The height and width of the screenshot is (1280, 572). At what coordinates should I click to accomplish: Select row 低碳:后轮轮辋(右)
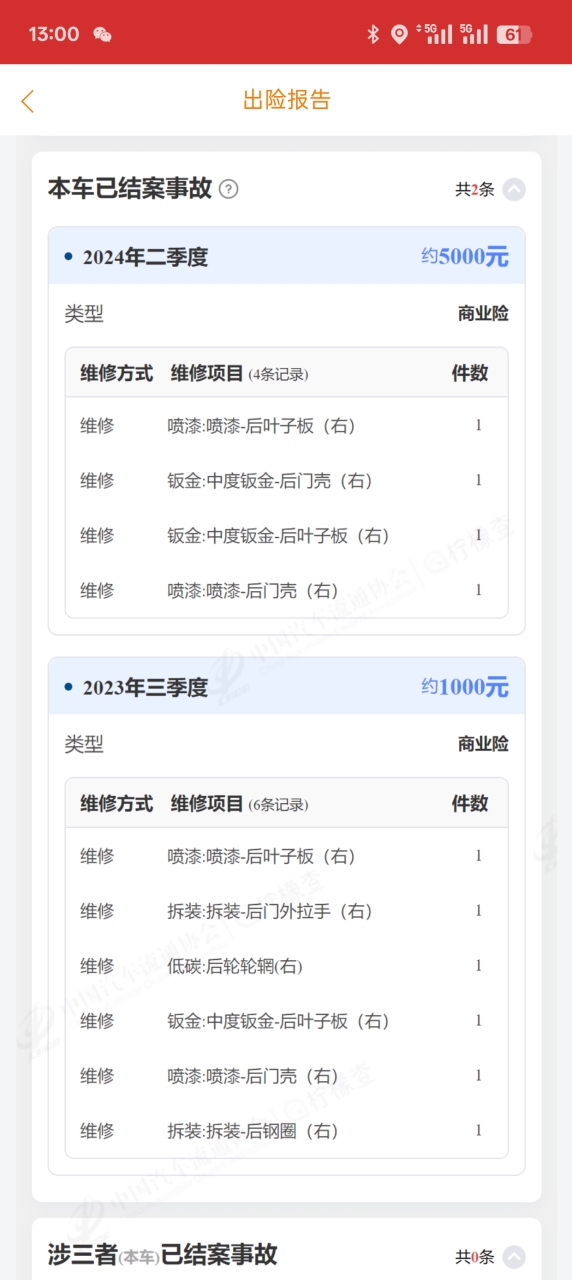click(x=286, y=966)
